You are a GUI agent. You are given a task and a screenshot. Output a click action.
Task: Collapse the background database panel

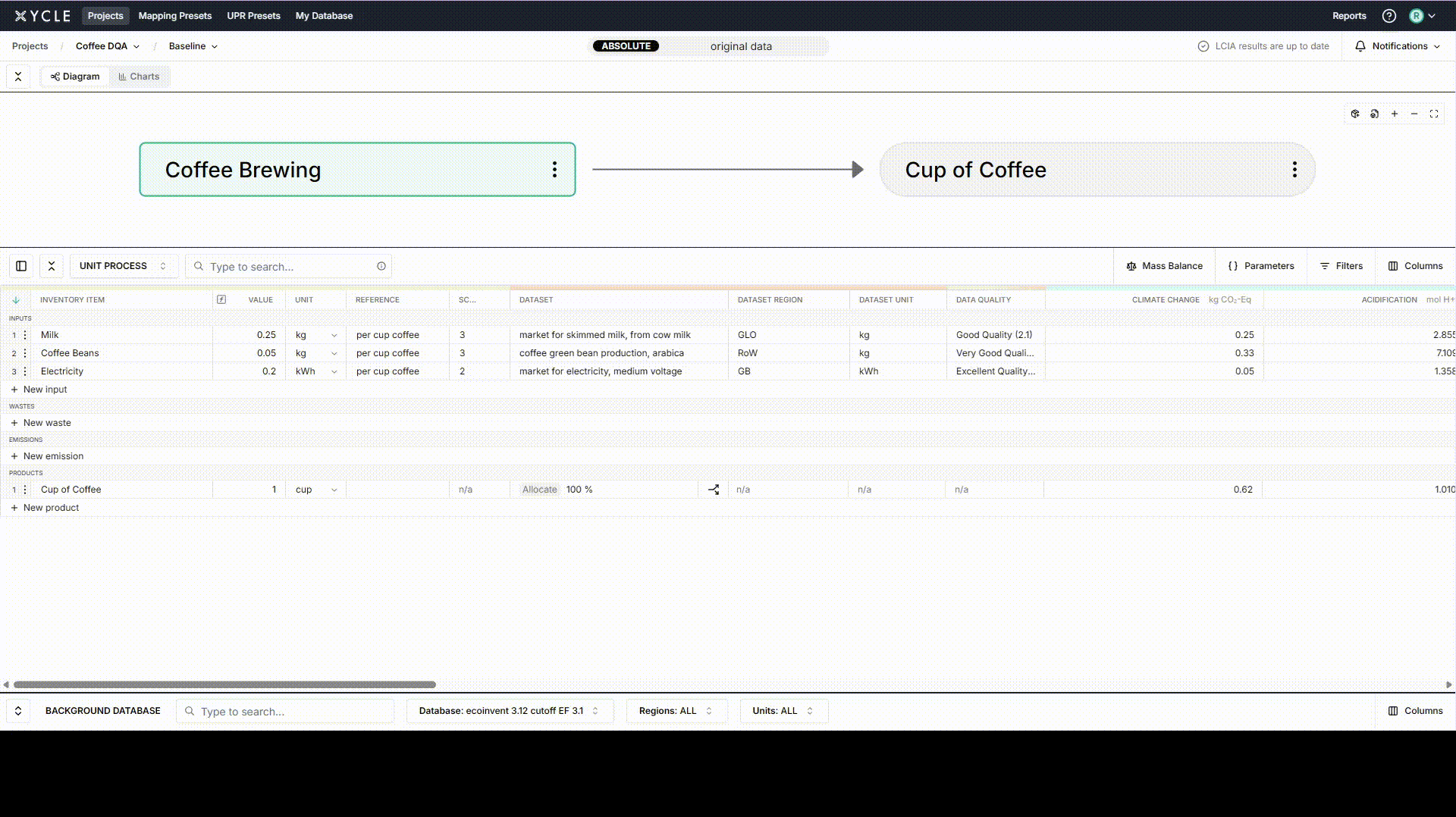[x=18, y=711]
